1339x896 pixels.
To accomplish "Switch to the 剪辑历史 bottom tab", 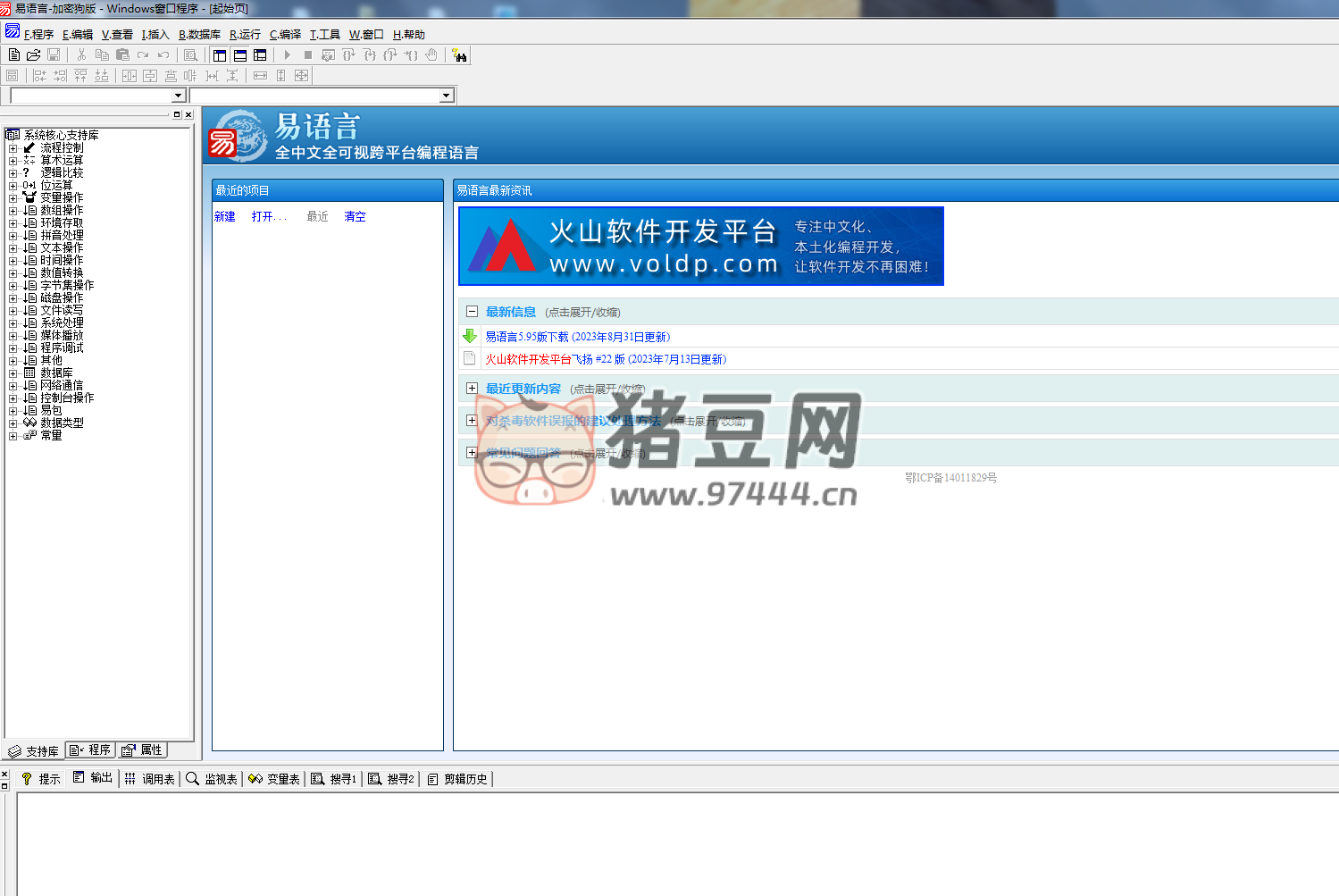I will click(457, 779).
